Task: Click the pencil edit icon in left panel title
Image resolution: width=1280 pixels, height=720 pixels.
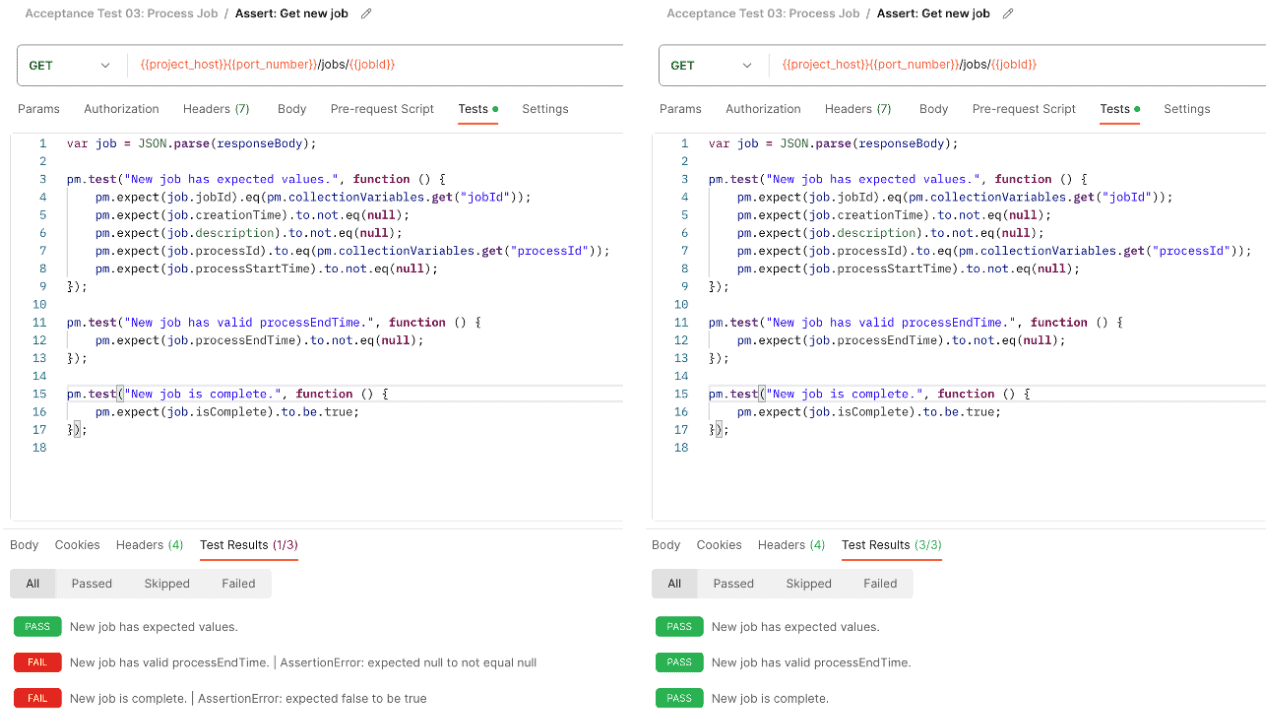Action: coord(366,14)
